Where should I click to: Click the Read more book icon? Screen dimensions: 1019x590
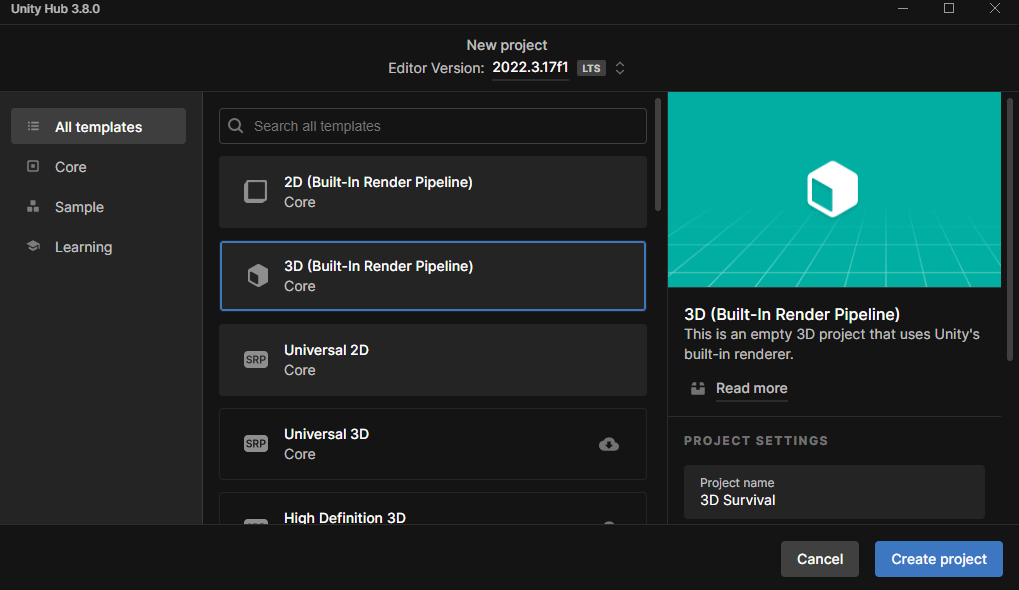pyautogui.click(x=697, y=388)
